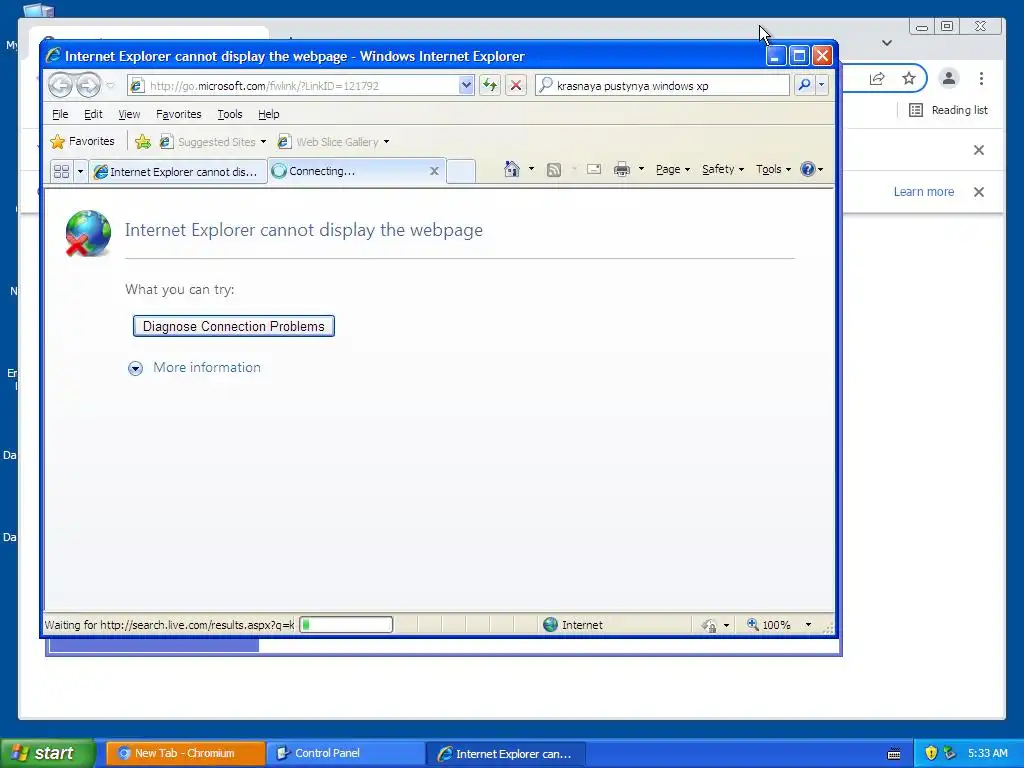Open the Windows Start button

click(48, 754)
